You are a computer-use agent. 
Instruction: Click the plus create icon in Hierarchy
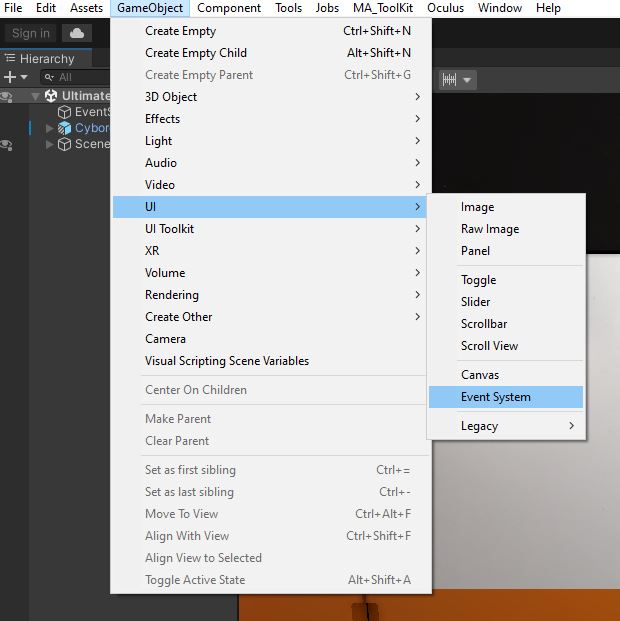tap(10, 77)
